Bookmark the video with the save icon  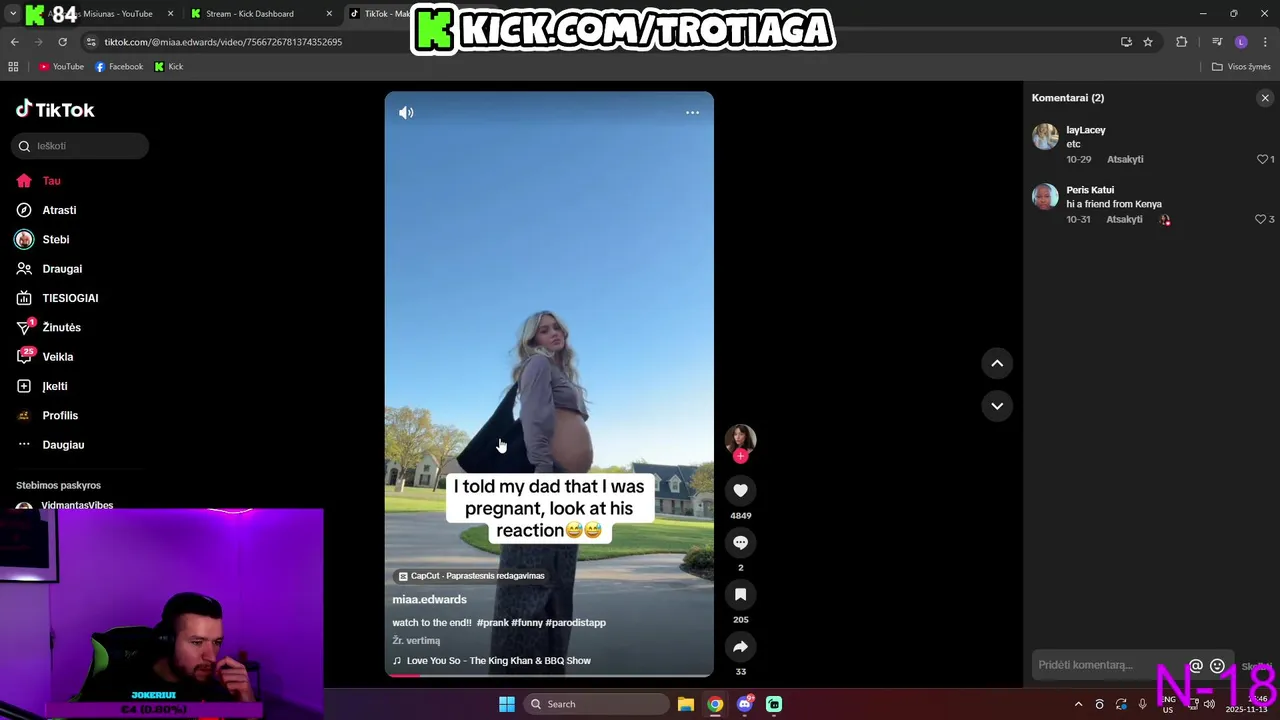(740, 594)
